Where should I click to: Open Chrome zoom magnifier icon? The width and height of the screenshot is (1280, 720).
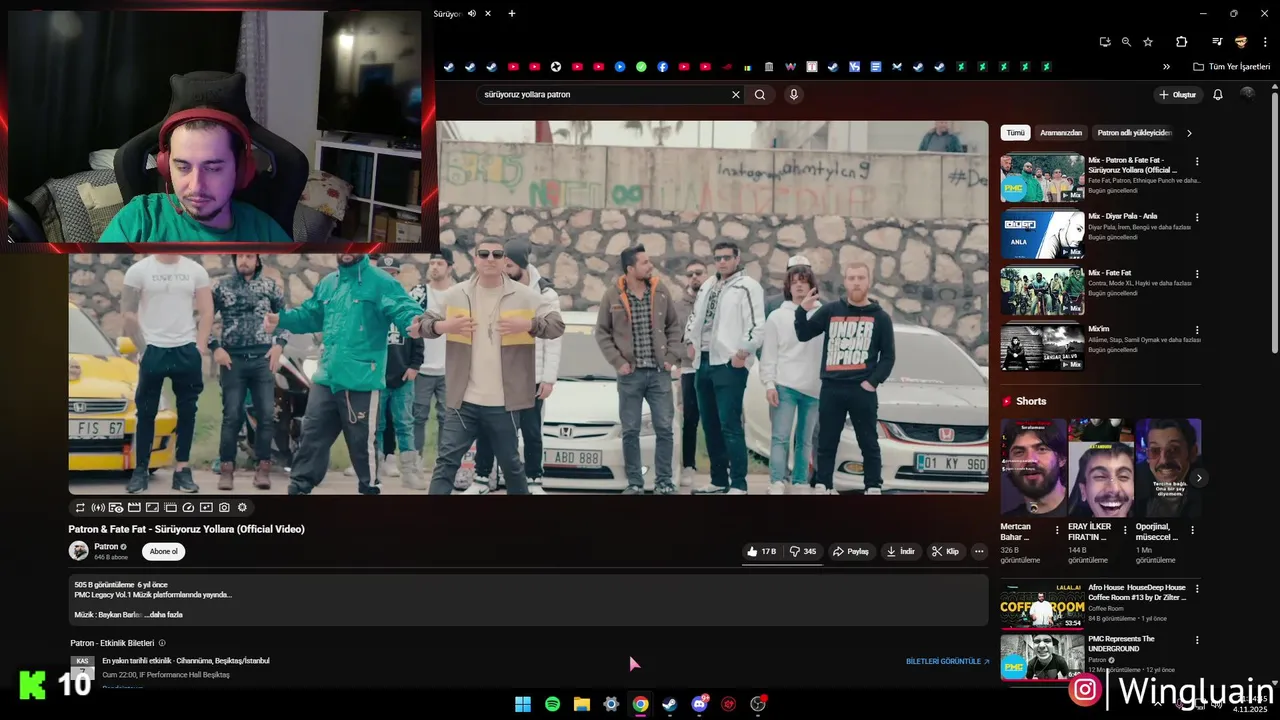[x=1126, y=42]
